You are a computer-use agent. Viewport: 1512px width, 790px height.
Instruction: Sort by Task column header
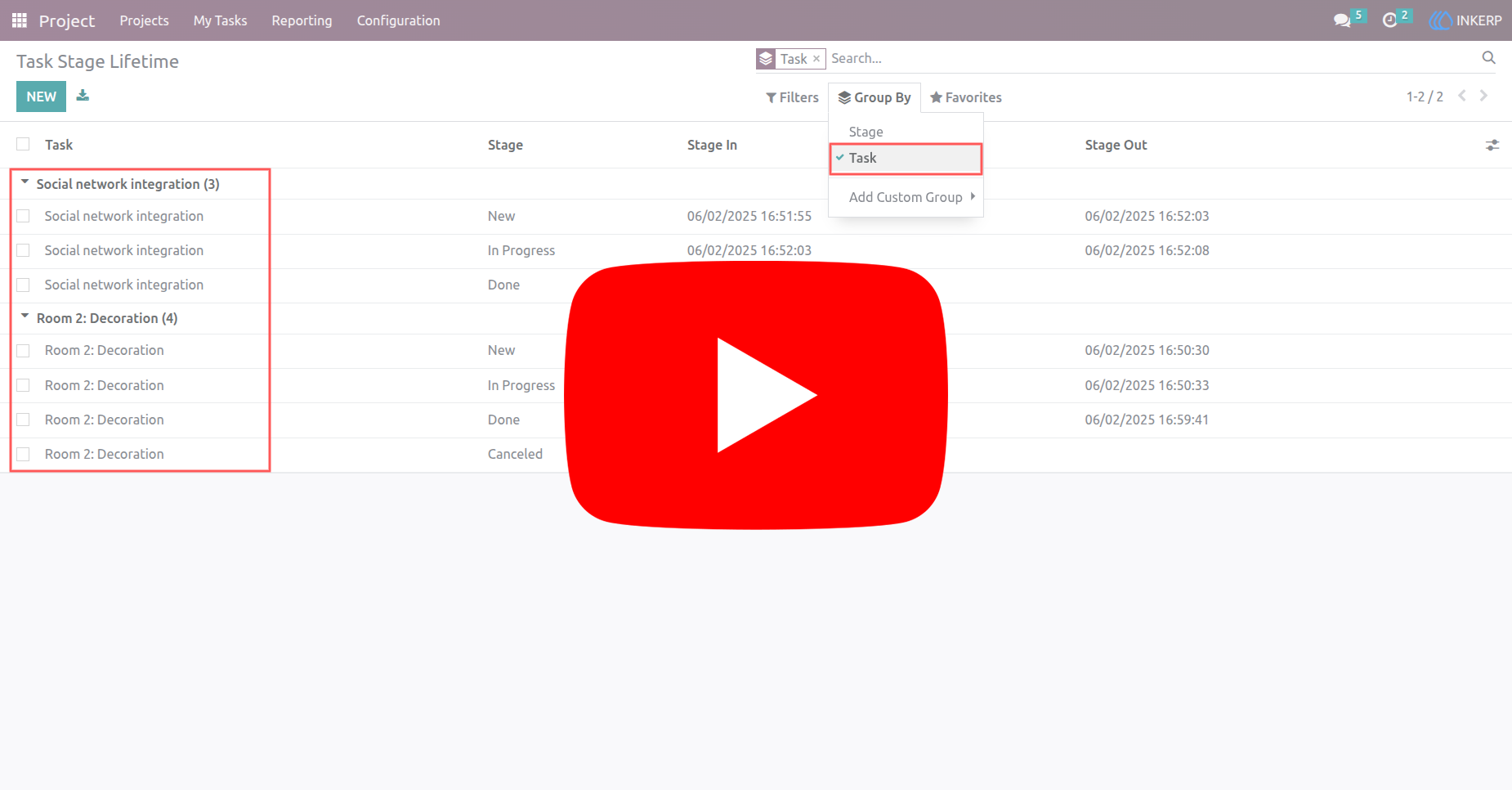(x=59, y=145)
